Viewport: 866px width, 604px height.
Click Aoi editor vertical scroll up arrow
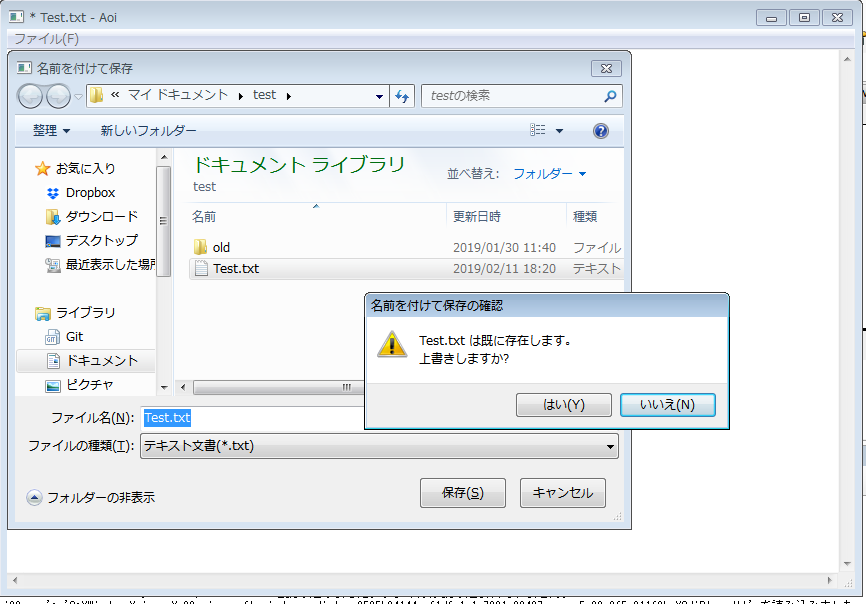point(847,59)
